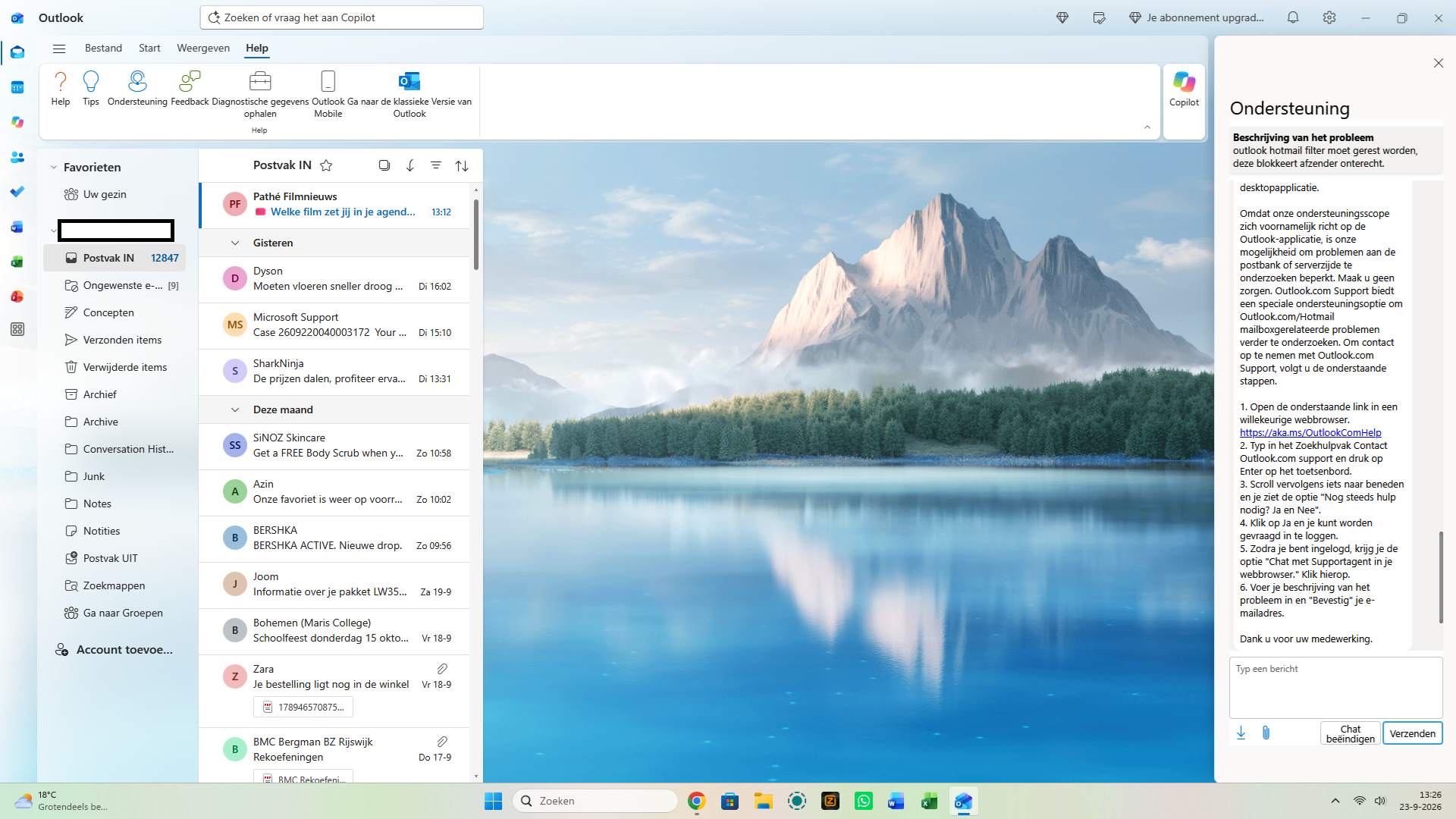
Task: Open Outlook Mobile ribbon icon
Action: tap(328, 81)
